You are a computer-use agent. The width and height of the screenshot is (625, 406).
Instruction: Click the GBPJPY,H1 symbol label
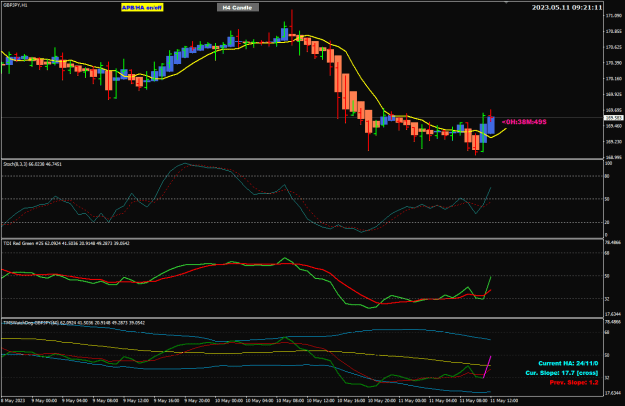(x=15, y=5)
